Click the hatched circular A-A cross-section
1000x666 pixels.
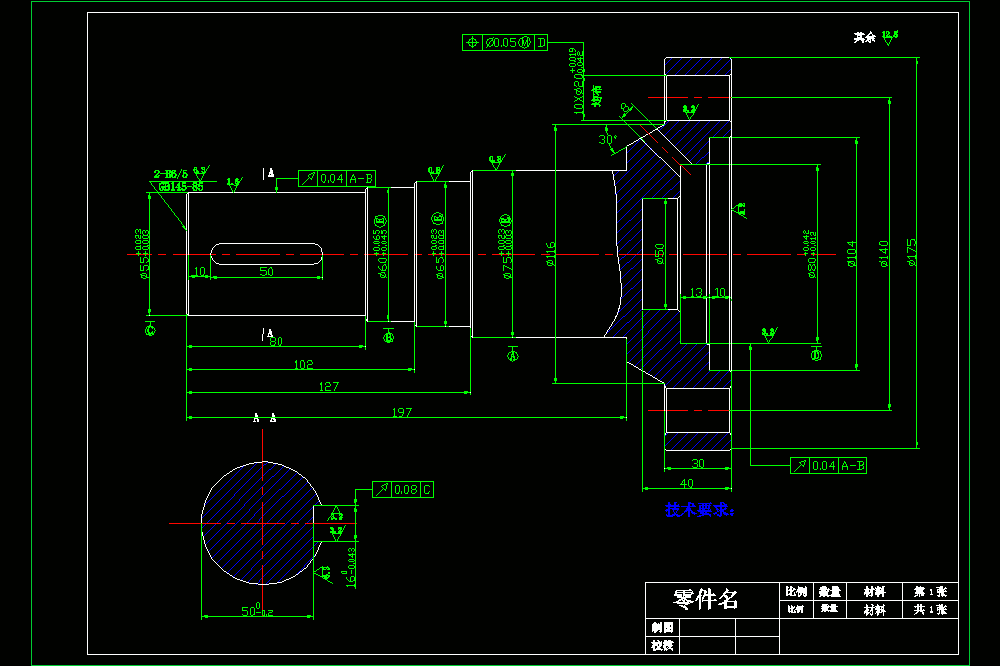click(261, 523)
